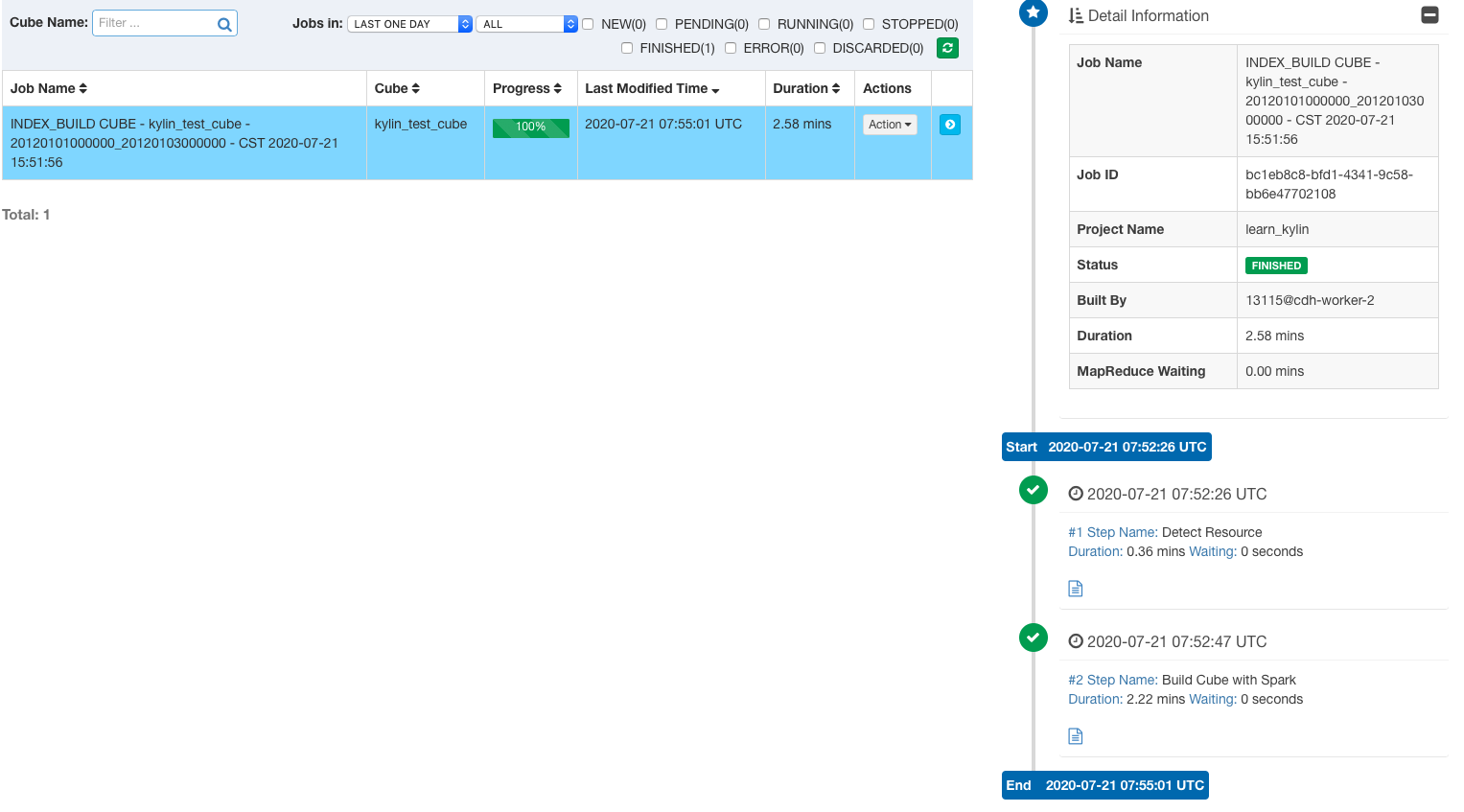1464x812 pixels.
Task: Click the blue star icon atop timeline
Action: tap(1033, 12)
